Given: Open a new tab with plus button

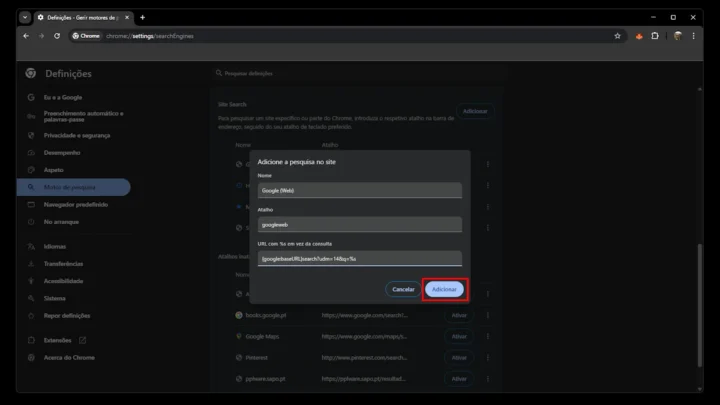Looking at the screenshot, I should coord(142,17).
